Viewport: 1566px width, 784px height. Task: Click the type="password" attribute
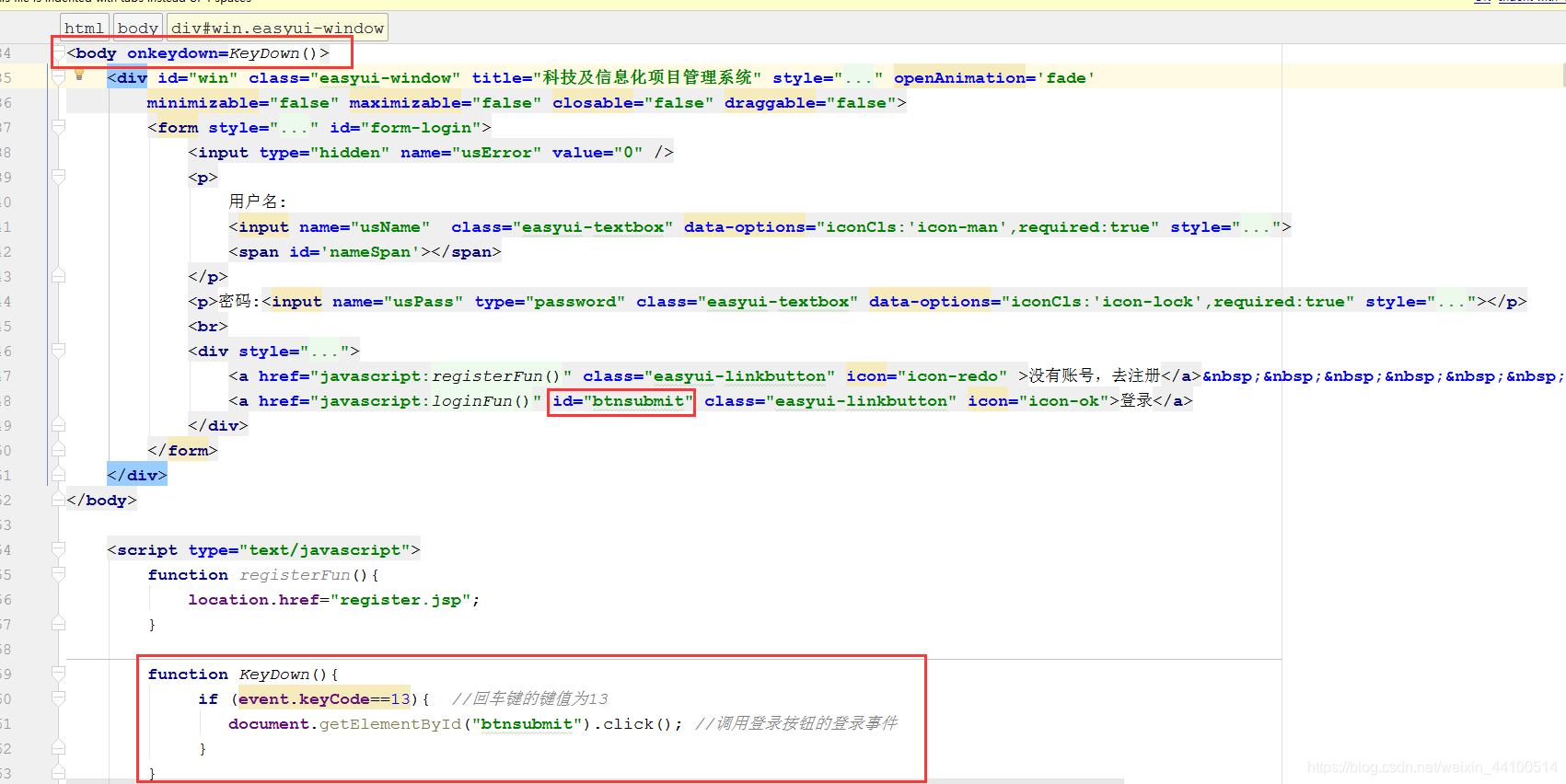[x=550, y=302]
